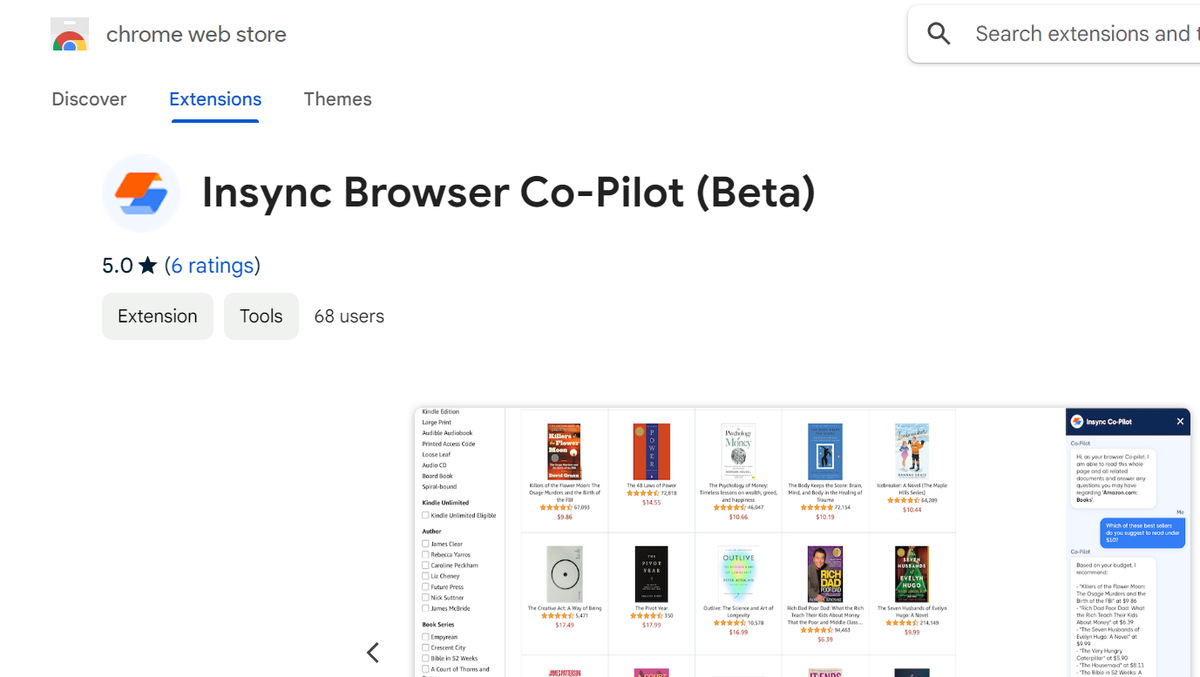Click the search magnifying glass icon

[938, 33]
